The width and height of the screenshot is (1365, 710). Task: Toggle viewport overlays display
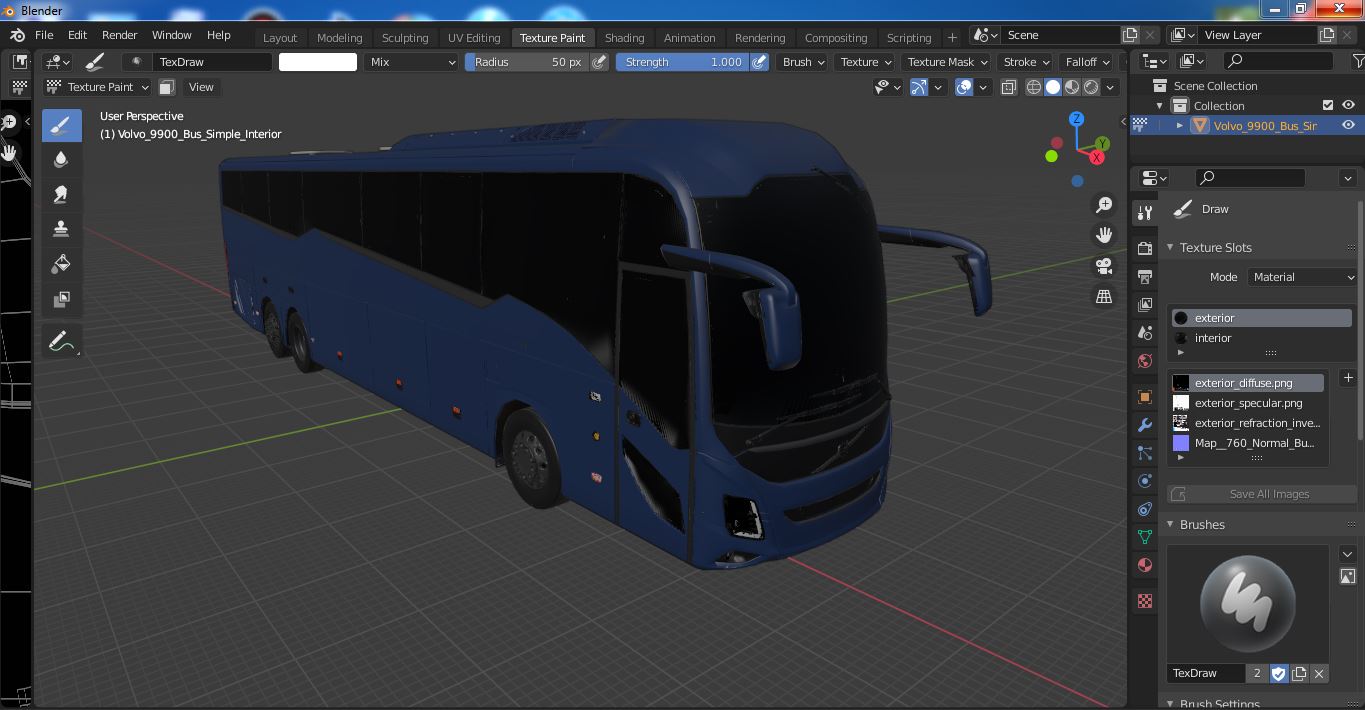[x=964, y=87]
